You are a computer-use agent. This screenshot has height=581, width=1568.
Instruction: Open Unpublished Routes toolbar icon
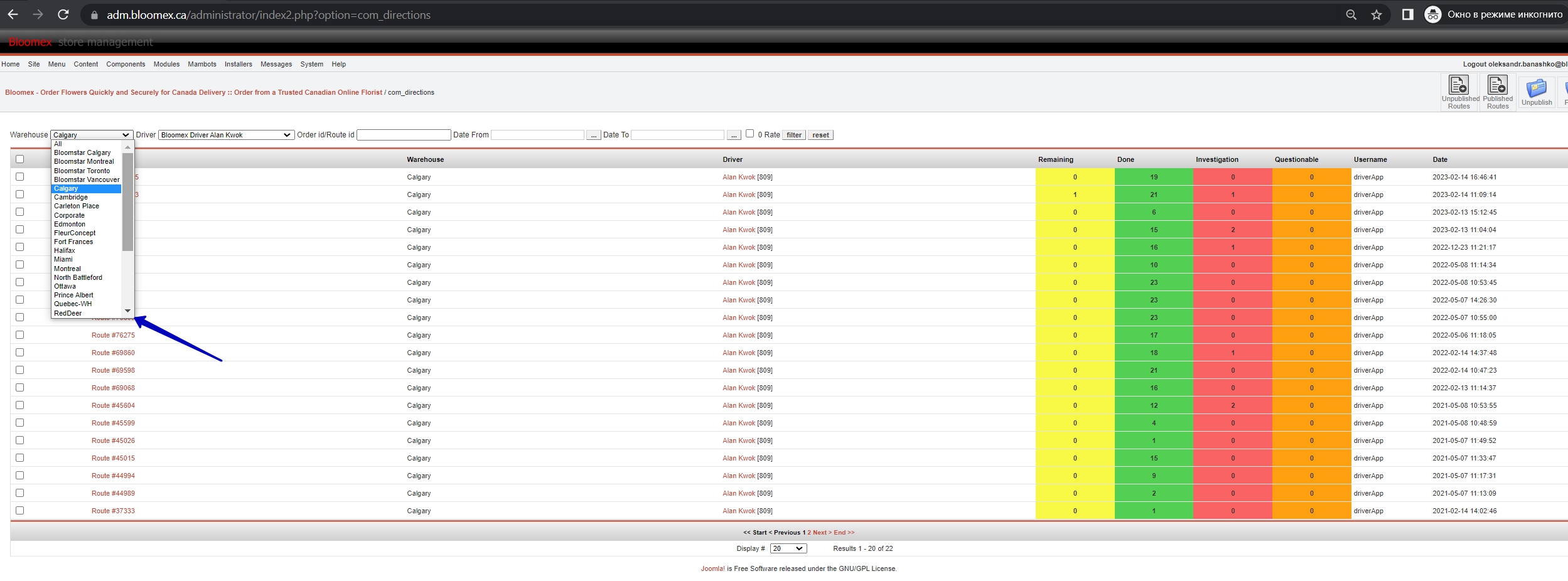pyautogui.click(x=1460, y=92)
